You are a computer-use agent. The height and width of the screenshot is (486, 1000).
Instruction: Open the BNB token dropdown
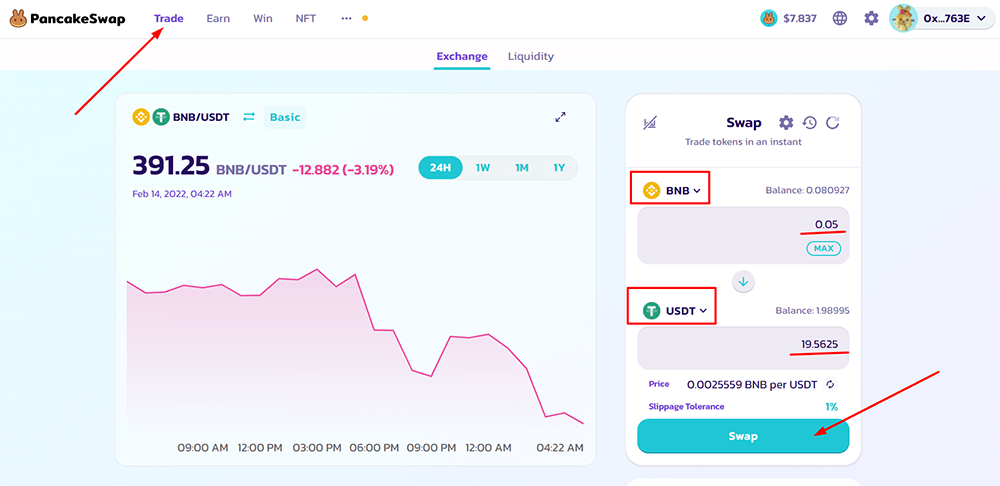[672, 190]
